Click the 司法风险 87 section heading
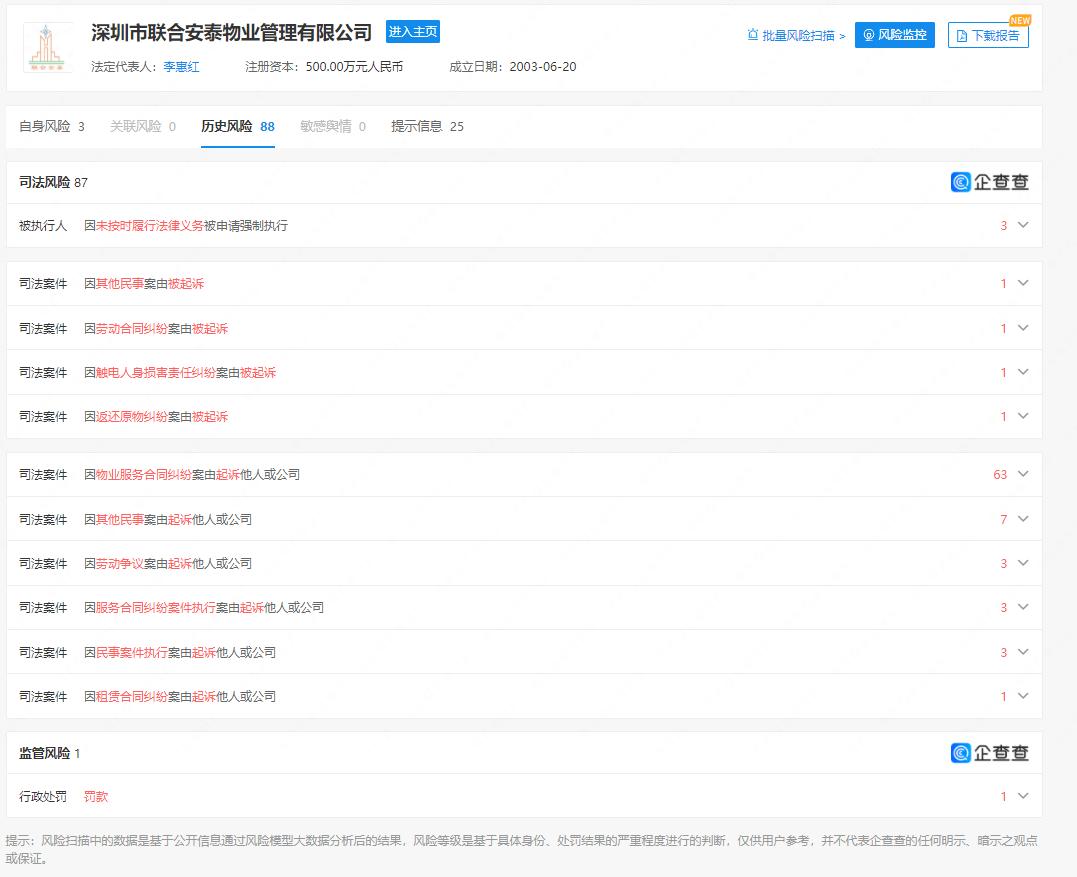Image resolution: width=1077 pixels, height=877 pixels. (54, 182)
